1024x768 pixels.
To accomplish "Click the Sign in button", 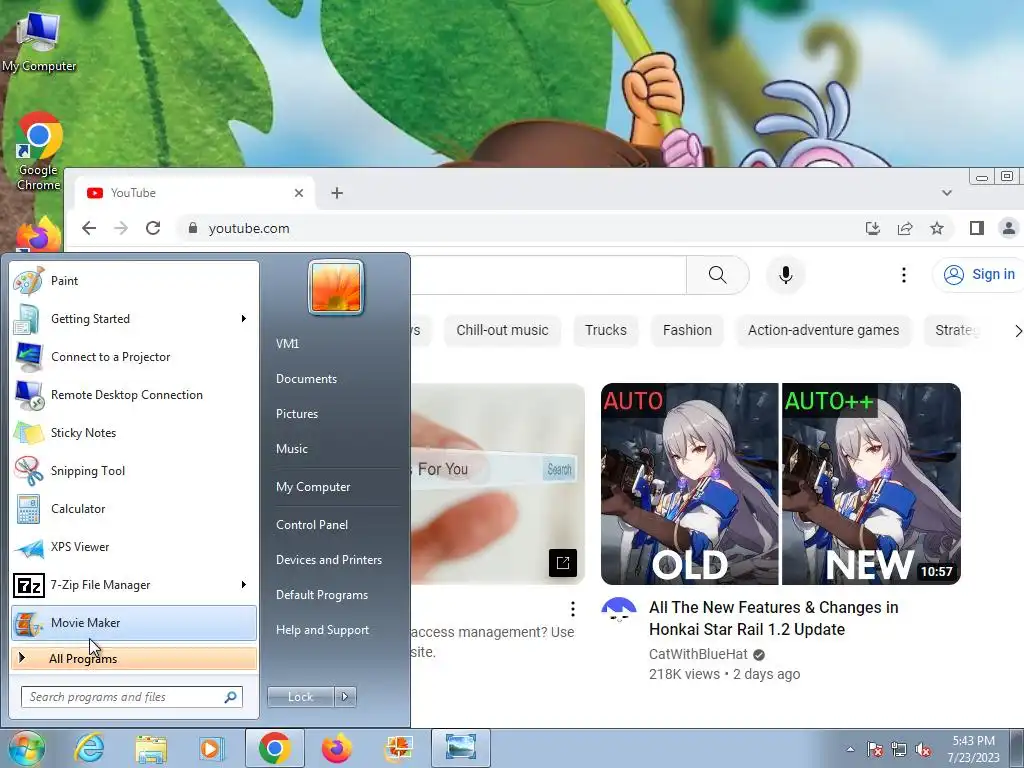I will pos(978,274).
